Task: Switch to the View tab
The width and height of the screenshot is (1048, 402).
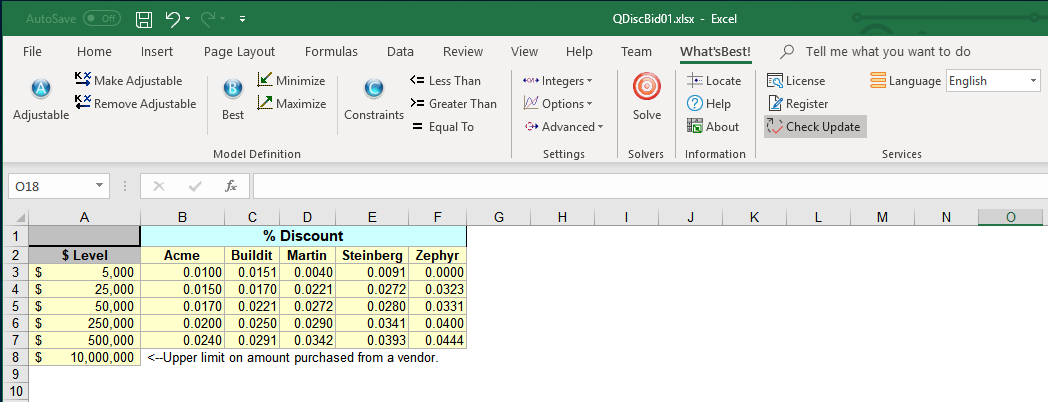Action: 524,52
